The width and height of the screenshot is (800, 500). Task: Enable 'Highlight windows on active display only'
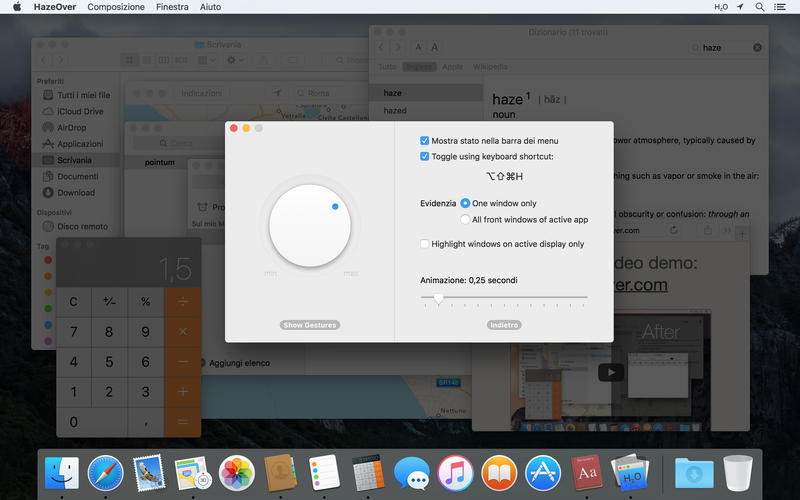[424, 244]
